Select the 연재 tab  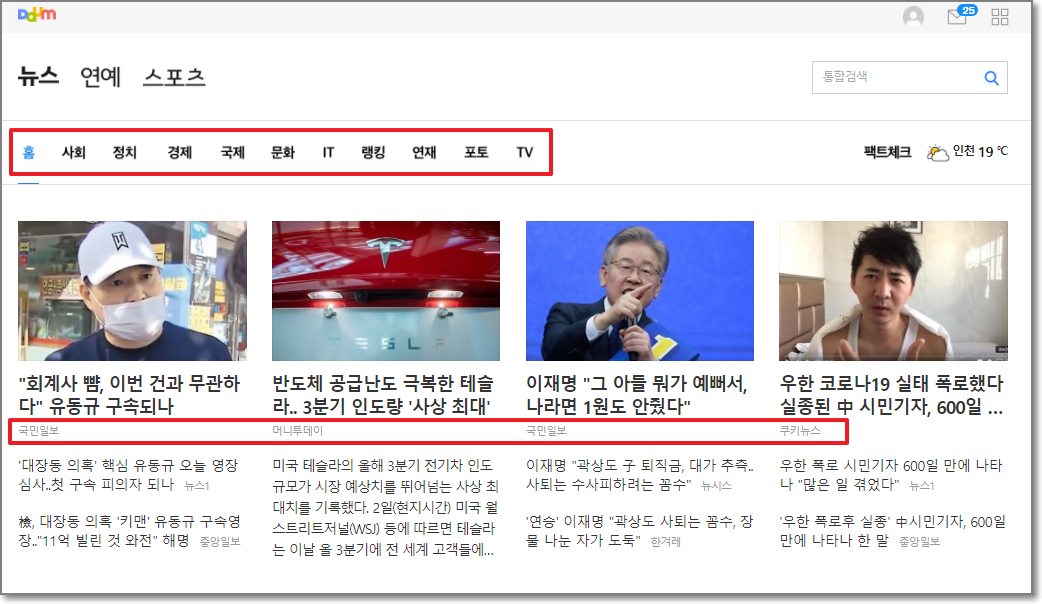424,152
